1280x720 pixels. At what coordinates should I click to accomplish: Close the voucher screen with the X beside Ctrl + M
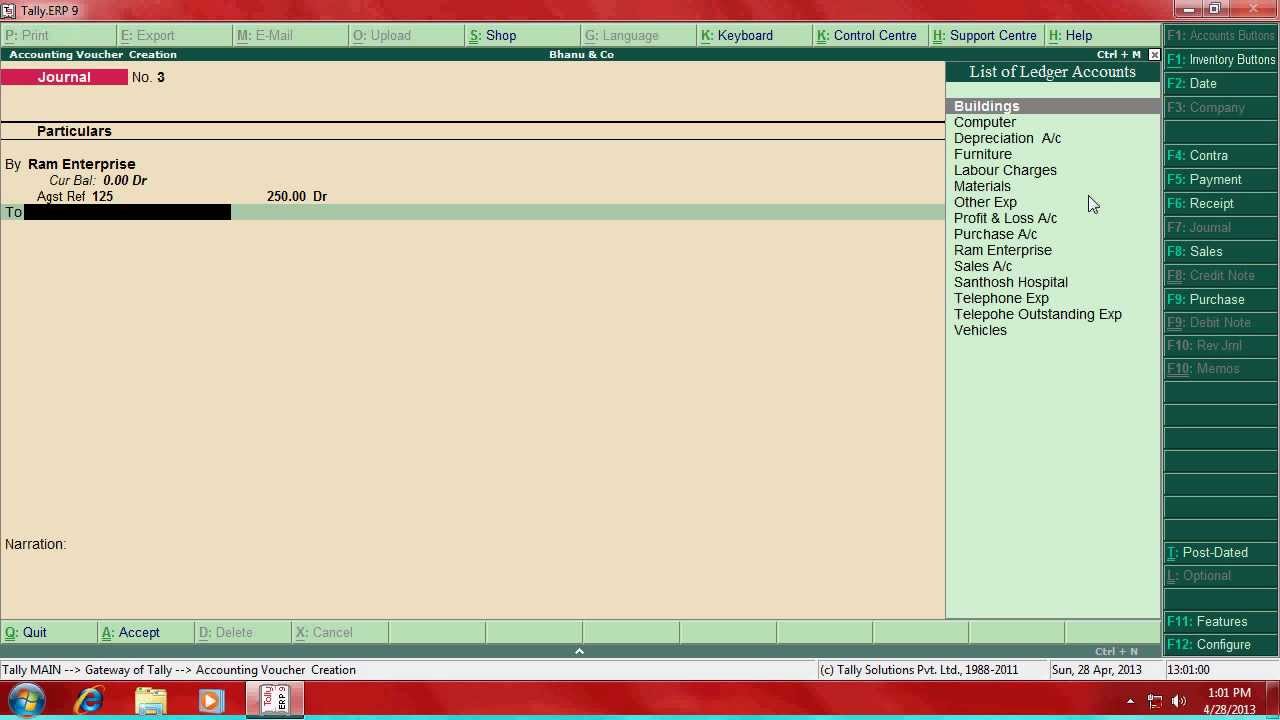point(1154,54)
